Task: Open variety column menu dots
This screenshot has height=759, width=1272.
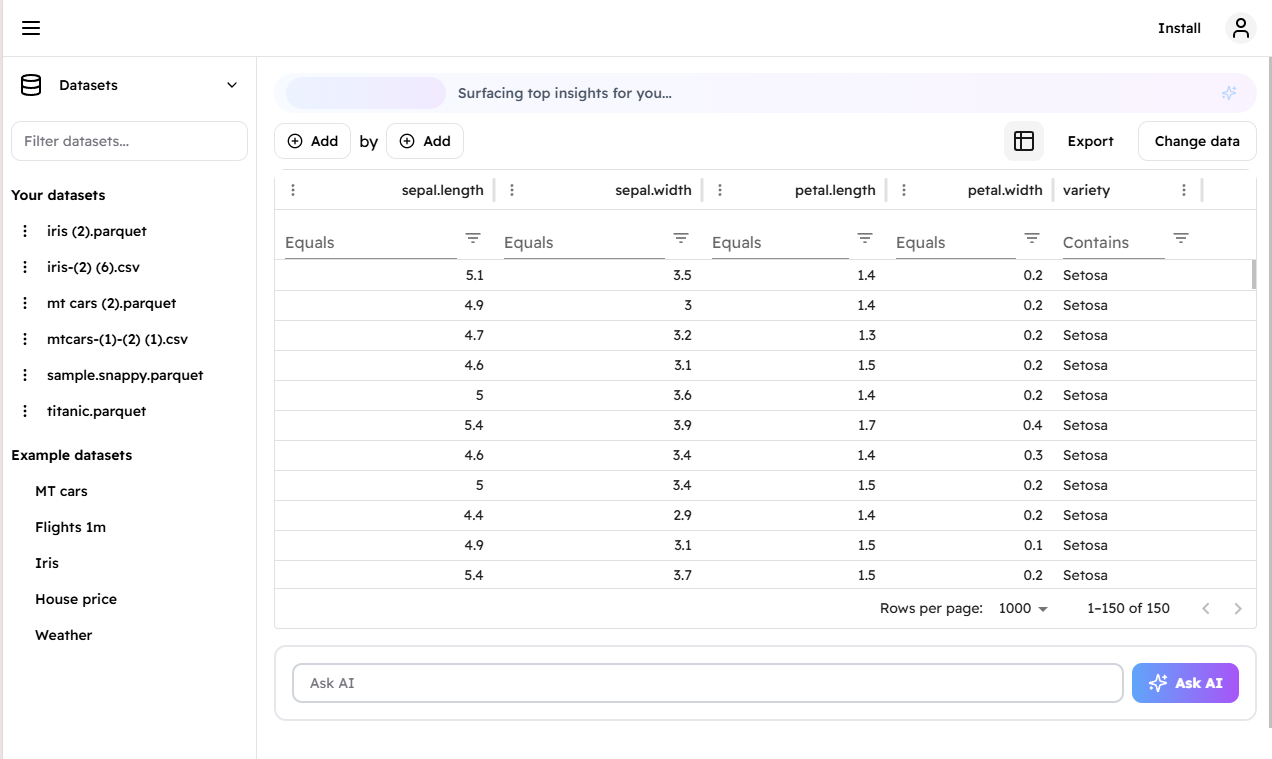Action: coord(1184,190)
